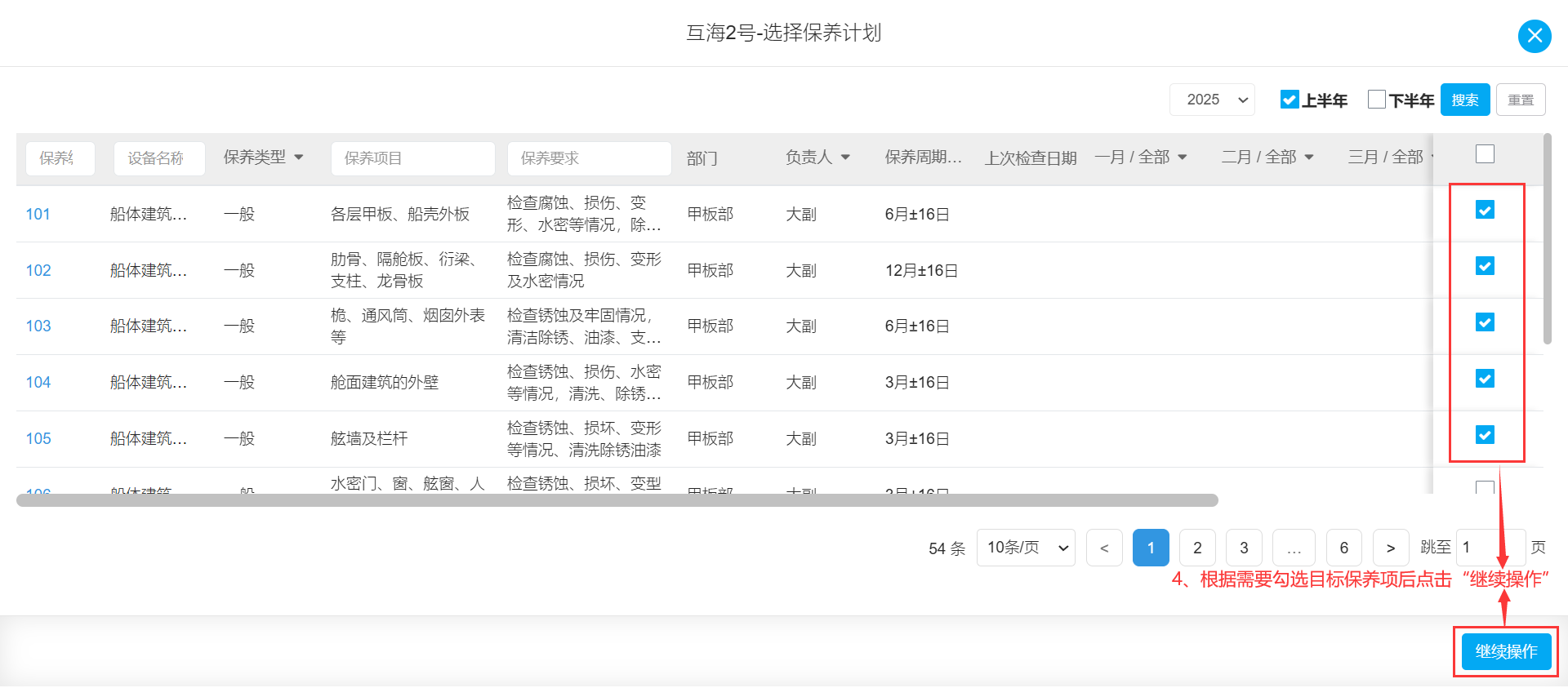1568x688 pixels.
Task: Click the 搜索 button
Action: click(x=1465, y=100)
